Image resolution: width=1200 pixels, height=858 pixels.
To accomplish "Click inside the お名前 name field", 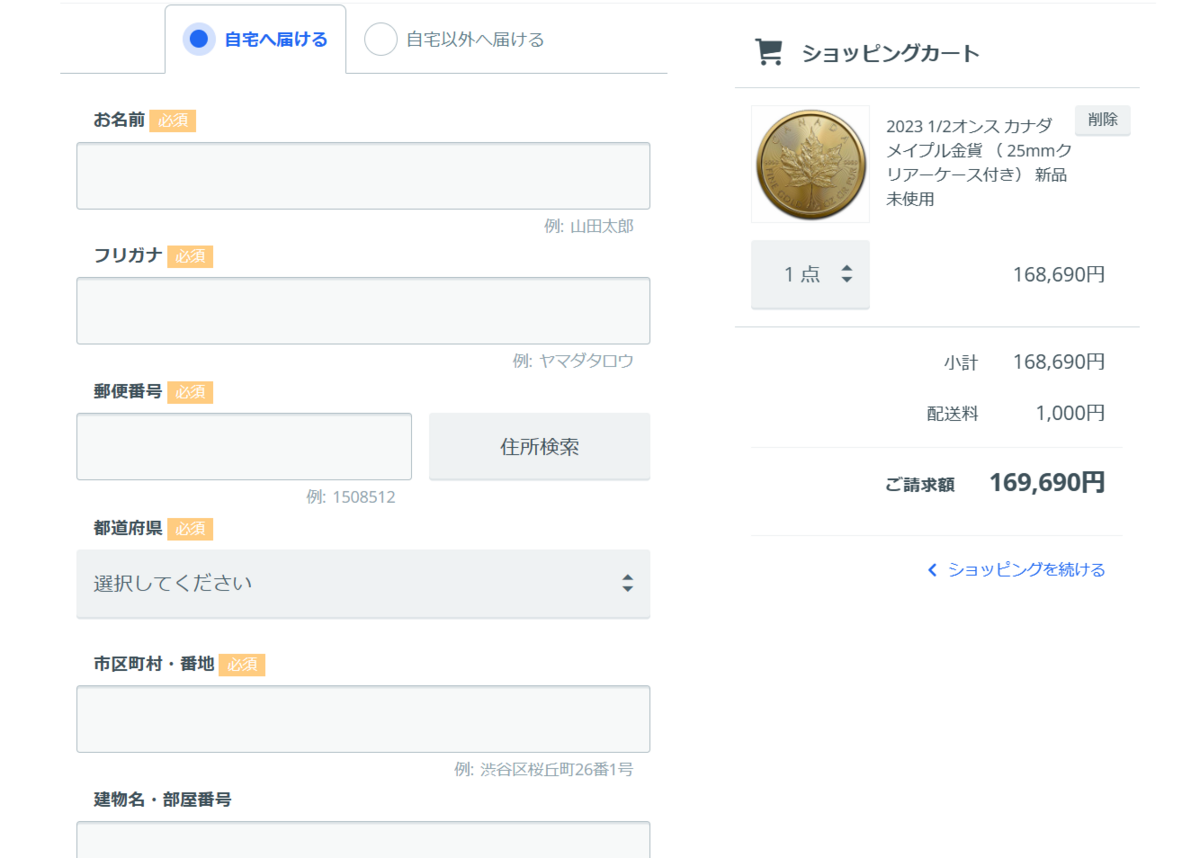I will pyautogui.click(x=363, y=176).
